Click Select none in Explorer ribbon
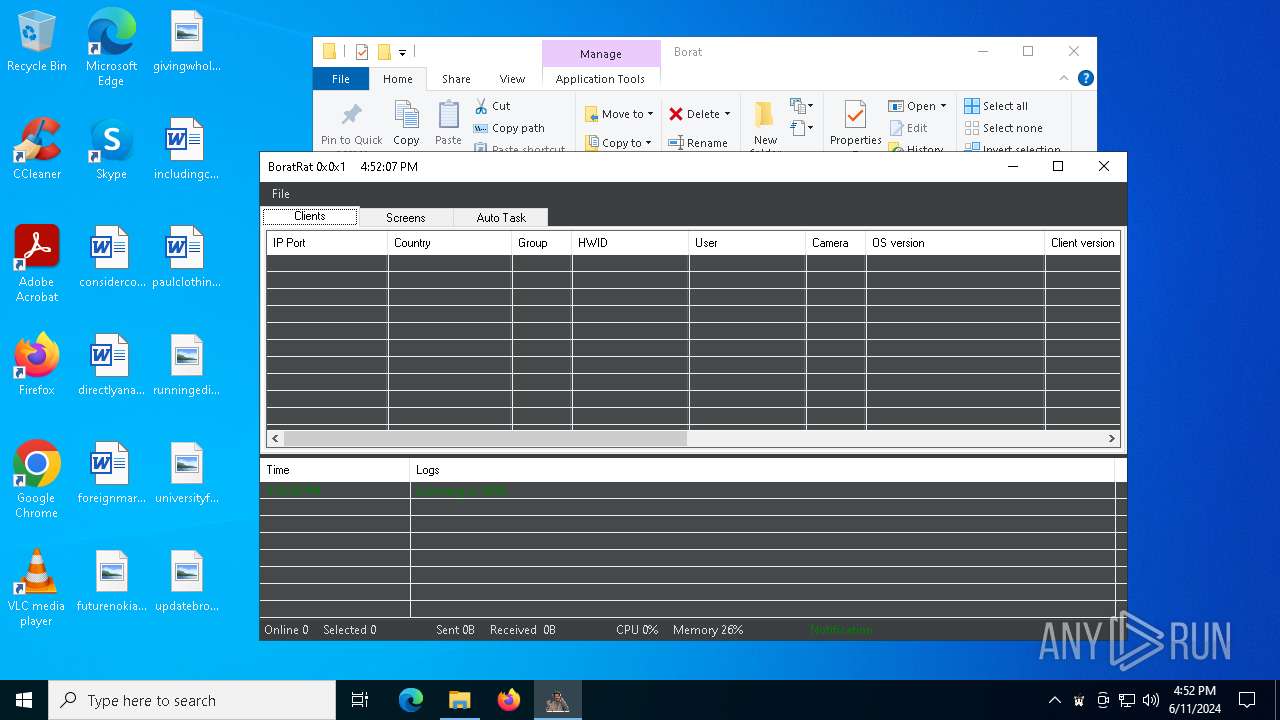 tap(1003, 128)
